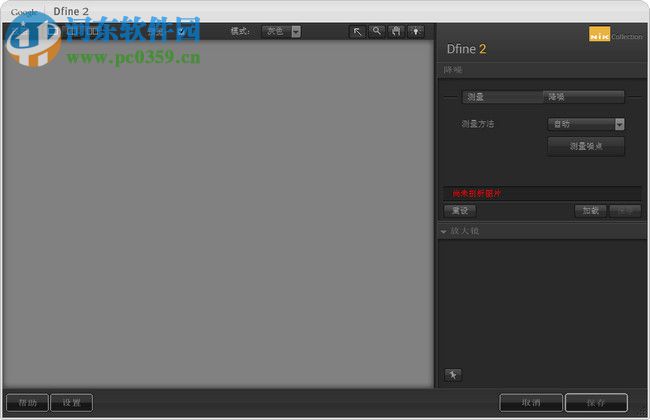Switch to single image view icon
The height and width of the screenshot is (420, 650).
pyautogui.click(x=53, y=31)
